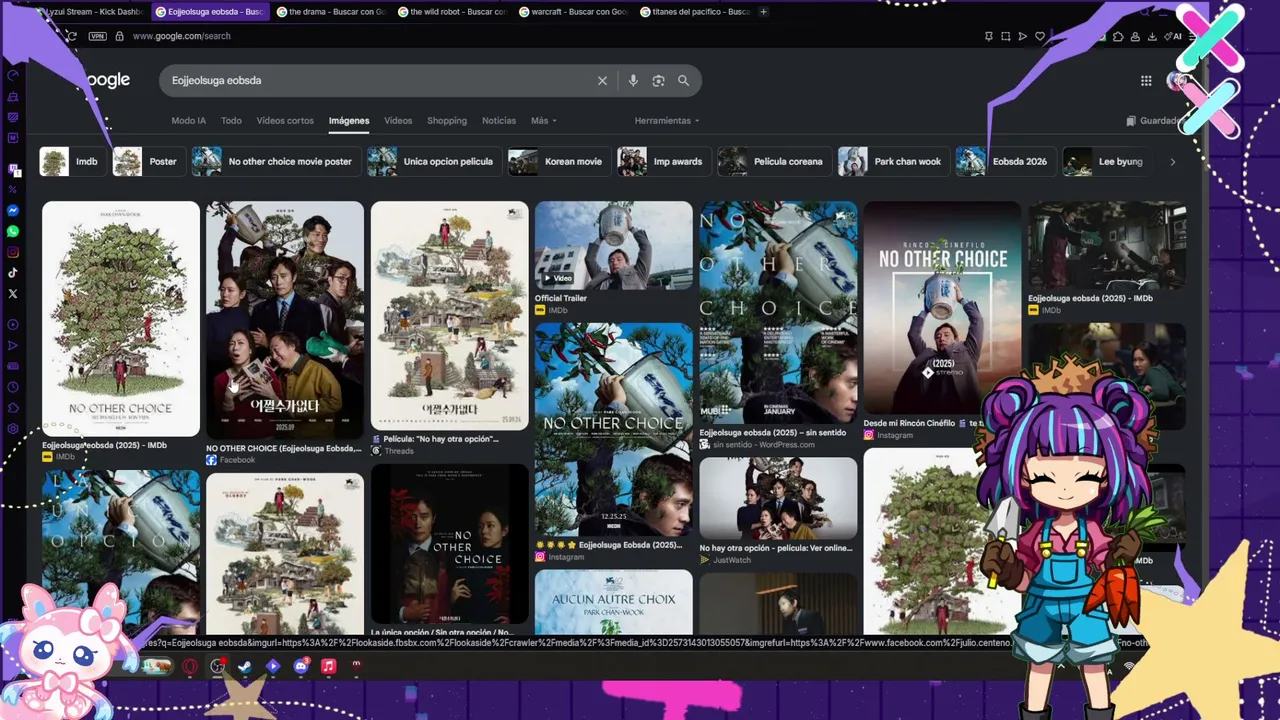Open JustWatch 'No hay otra opción' result link
This screenshot has width=1280, height=720.
(778, 554)
